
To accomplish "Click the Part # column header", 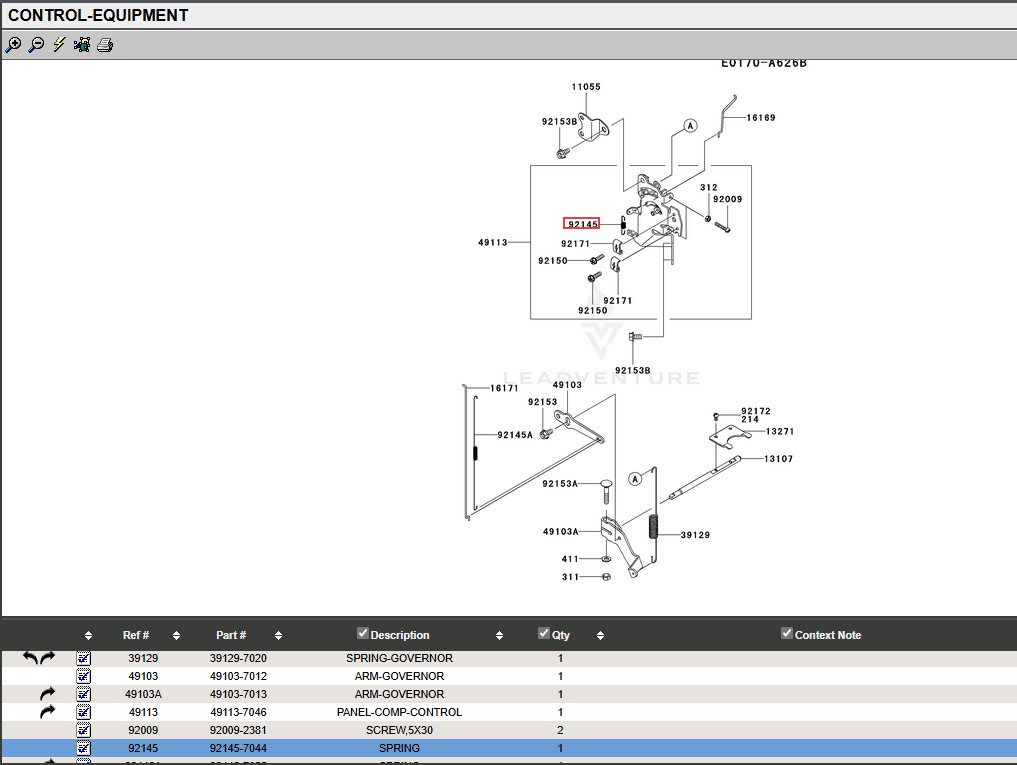I will tap(231, 636).
